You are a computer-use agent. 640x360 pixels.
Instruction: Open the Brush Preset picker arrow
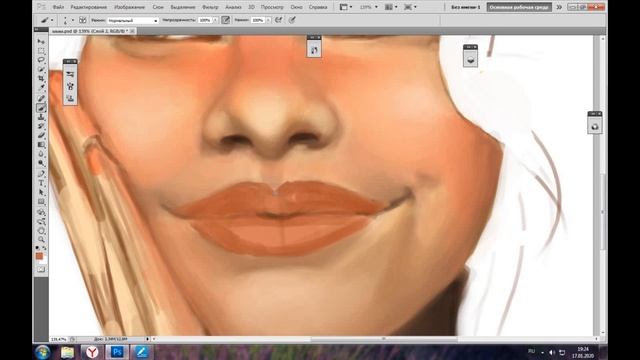[73, 20]
